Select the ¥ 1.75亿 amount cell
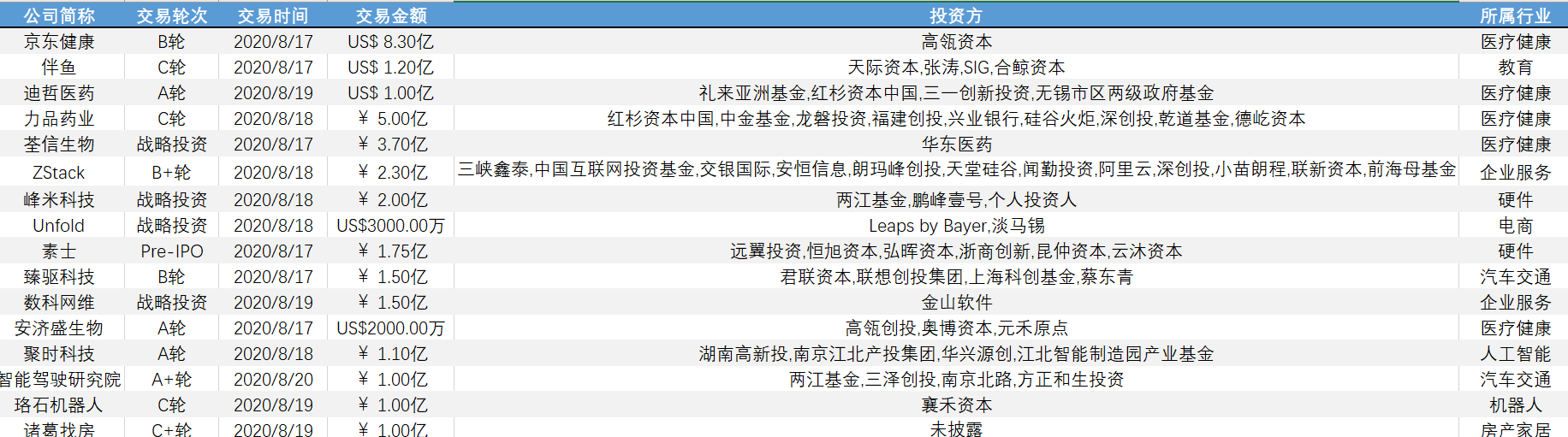The width and height of the screenshot is (1568, 437). (391, 251)
